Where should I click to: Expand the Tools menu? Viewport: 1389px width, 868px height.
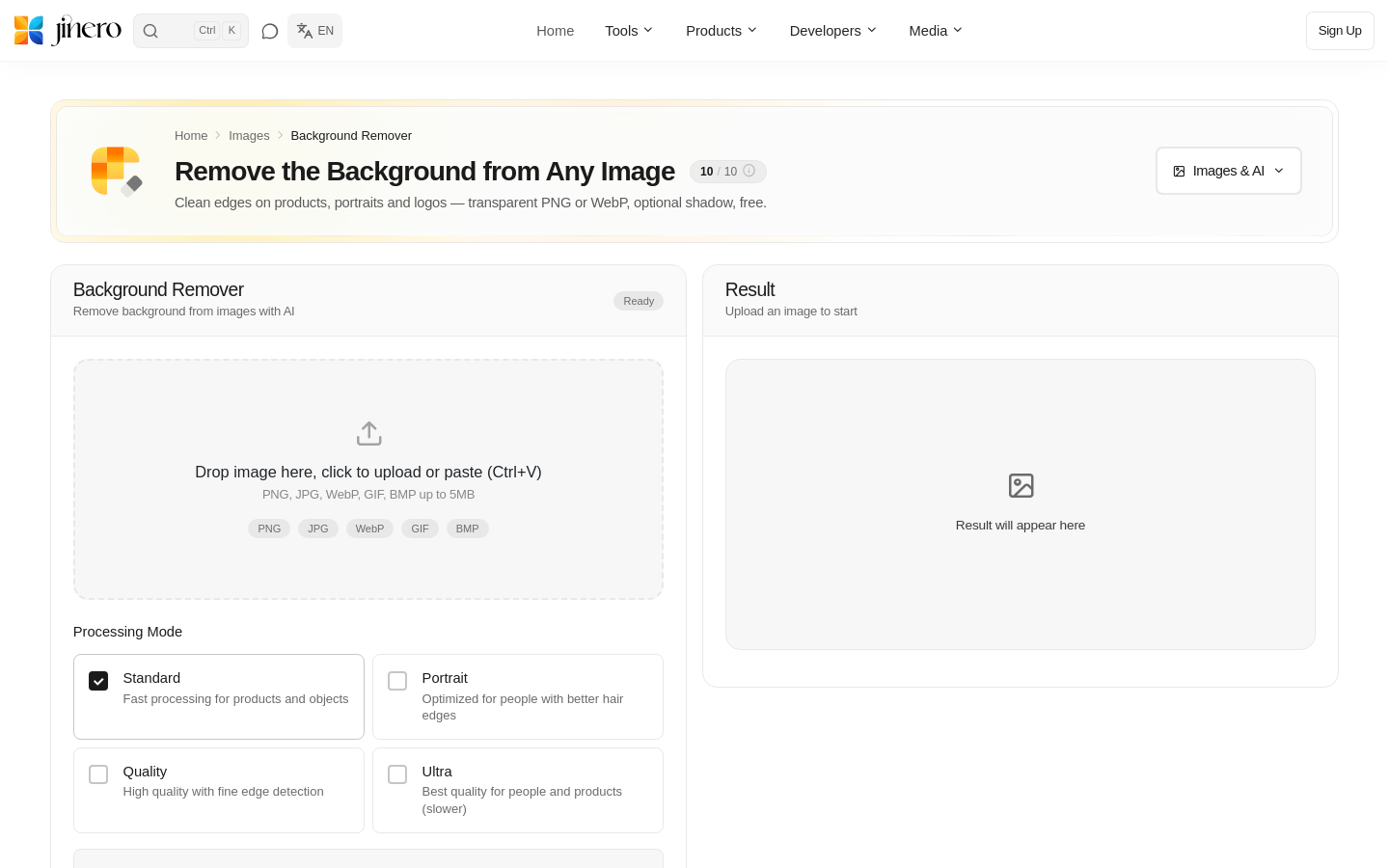629,31
